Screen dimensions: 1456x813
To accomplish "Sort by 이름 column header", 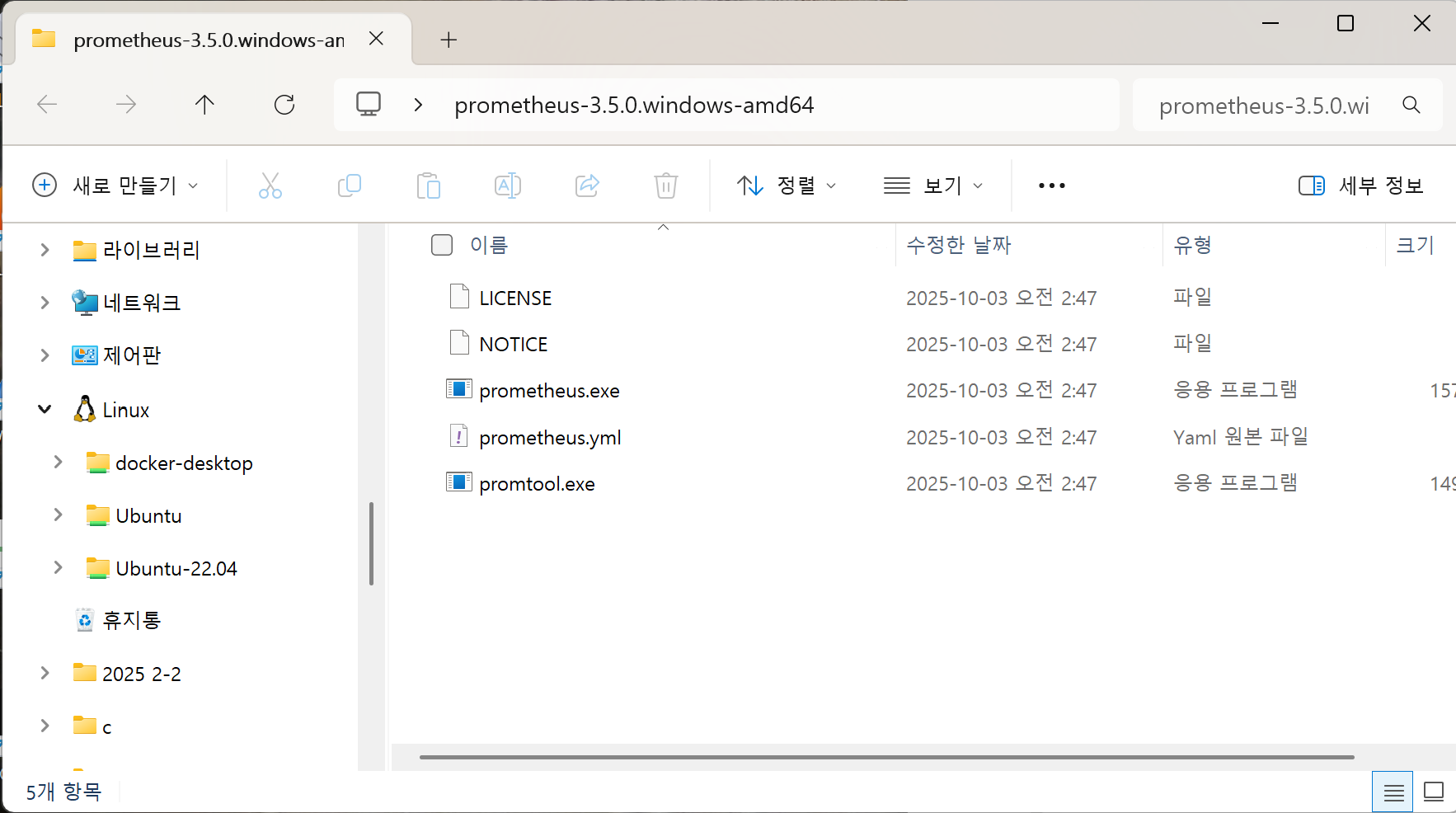I will [x=489, y=245].
